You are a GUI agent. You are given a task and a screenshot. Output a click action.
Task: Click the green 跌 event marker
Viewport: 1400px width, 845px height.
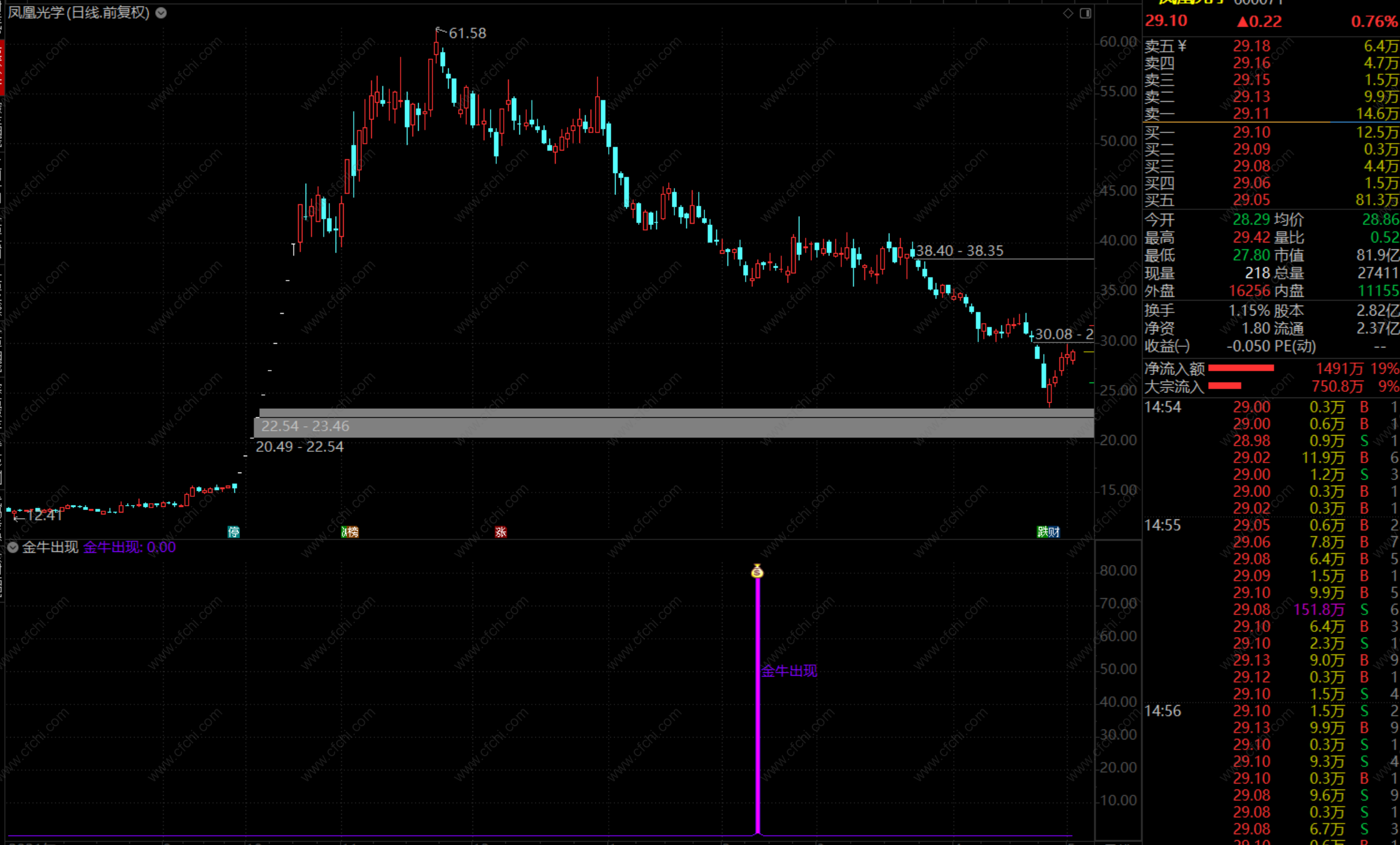point(1042,532)
